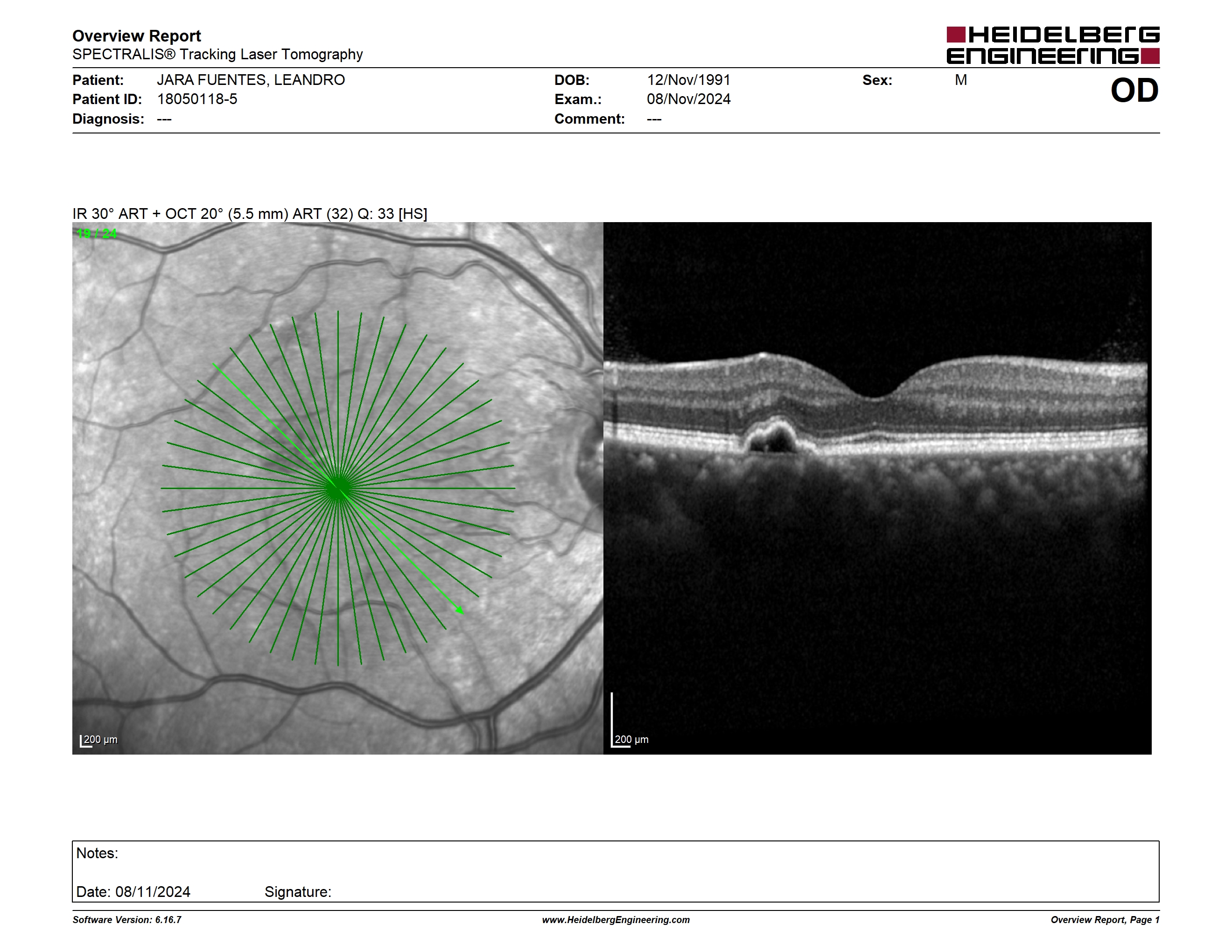Screen dimensions: 1232x952
Task: Click the '200 µm' scale on fundus image
Action: [99, 740]
